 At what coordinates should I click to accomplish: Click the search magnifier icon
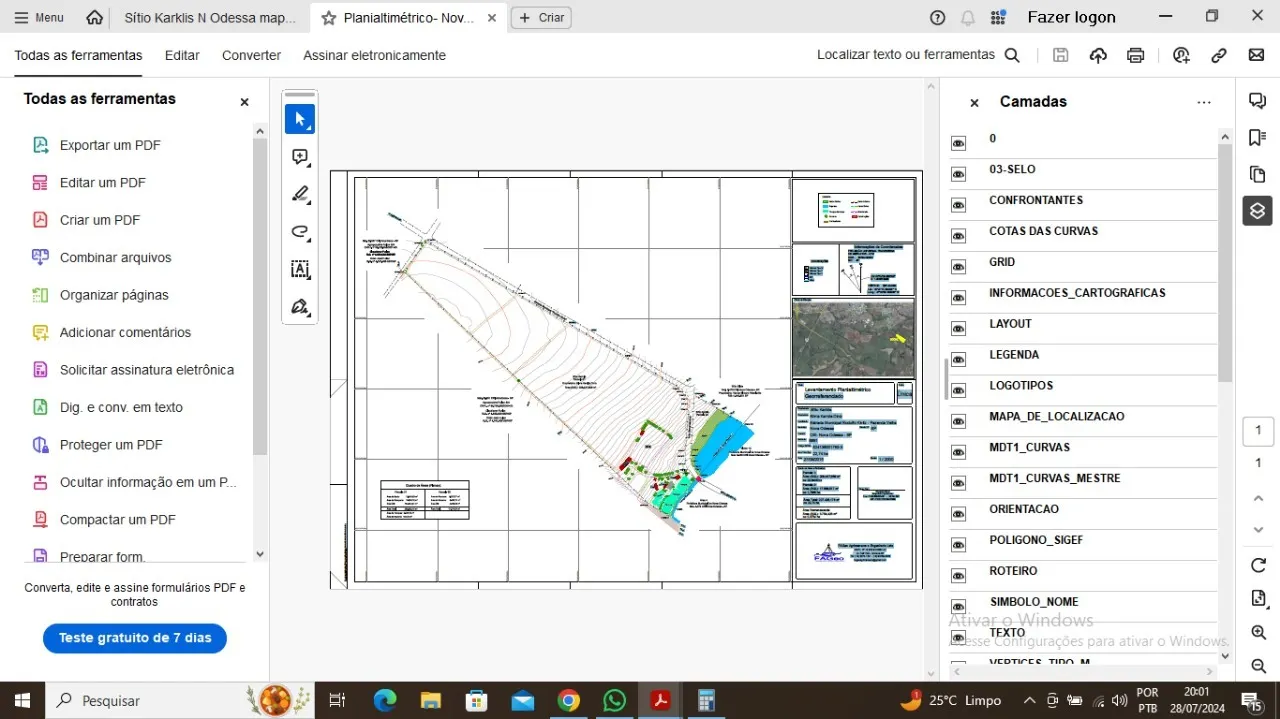[1012, 56]
